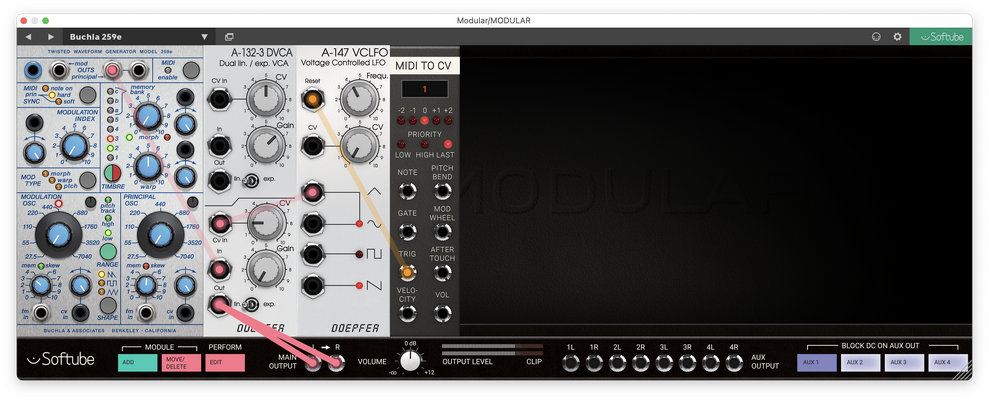The height and width of the screenshot is (400, 989).
Task: Click the Buchla MODULATION INDEX knob
Action: pyautogui.click(x=74, y=146)
